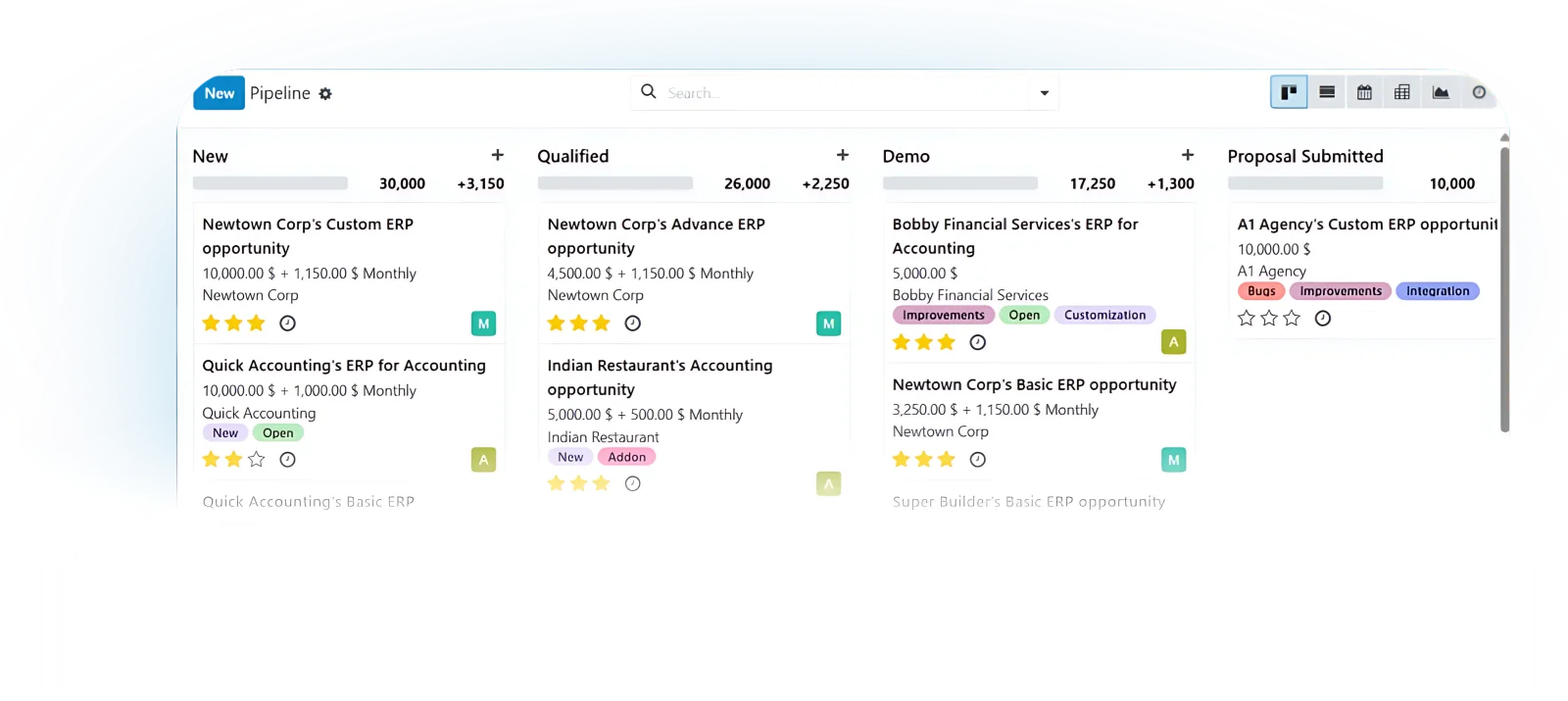This screenshot has height=701, width=1568.
Task: Open activity clock on Newtown Custom ERP card
Action: [287, 324]
